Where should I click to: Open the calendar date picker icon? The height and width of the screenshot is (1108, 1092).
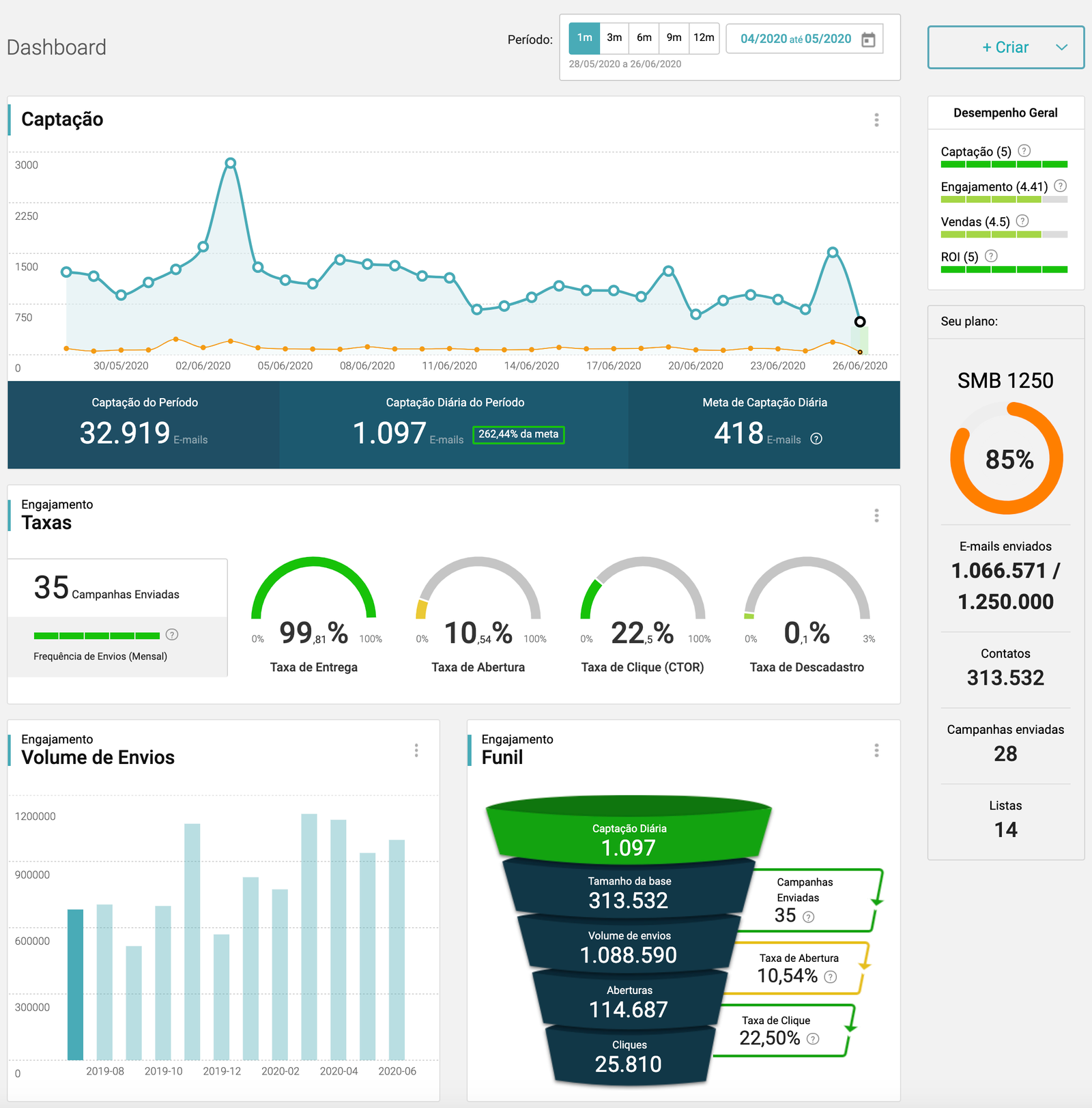pyautogui.click(x=868, y=40)
